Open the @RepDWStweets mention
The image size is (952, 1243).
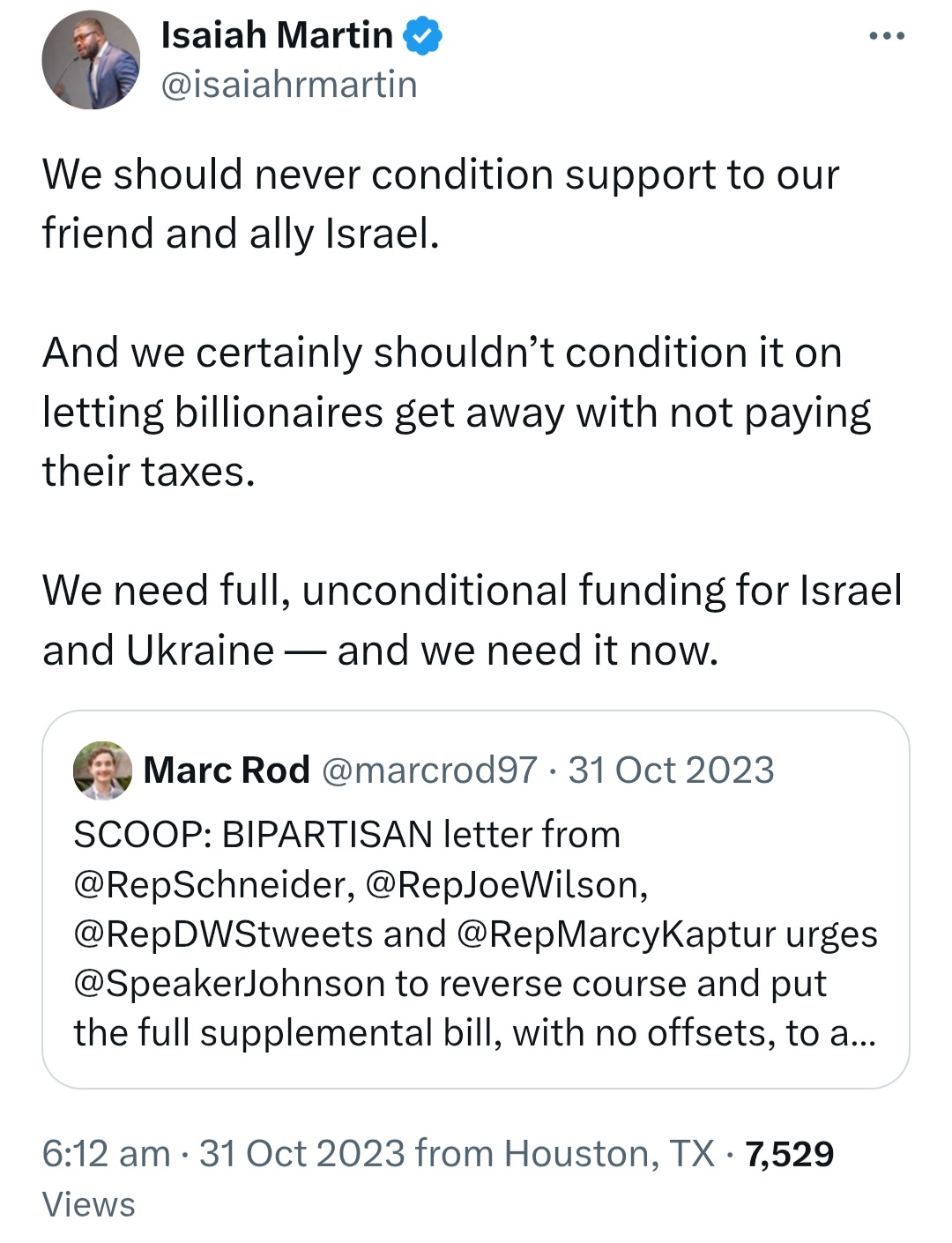[223, 934]
